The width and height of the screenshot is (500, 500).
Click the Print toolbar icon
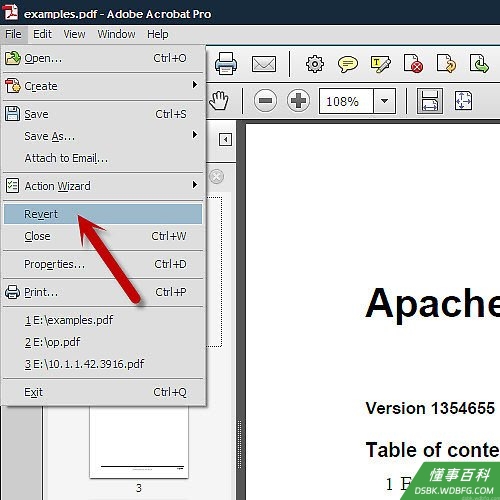(x=226, y=63)
